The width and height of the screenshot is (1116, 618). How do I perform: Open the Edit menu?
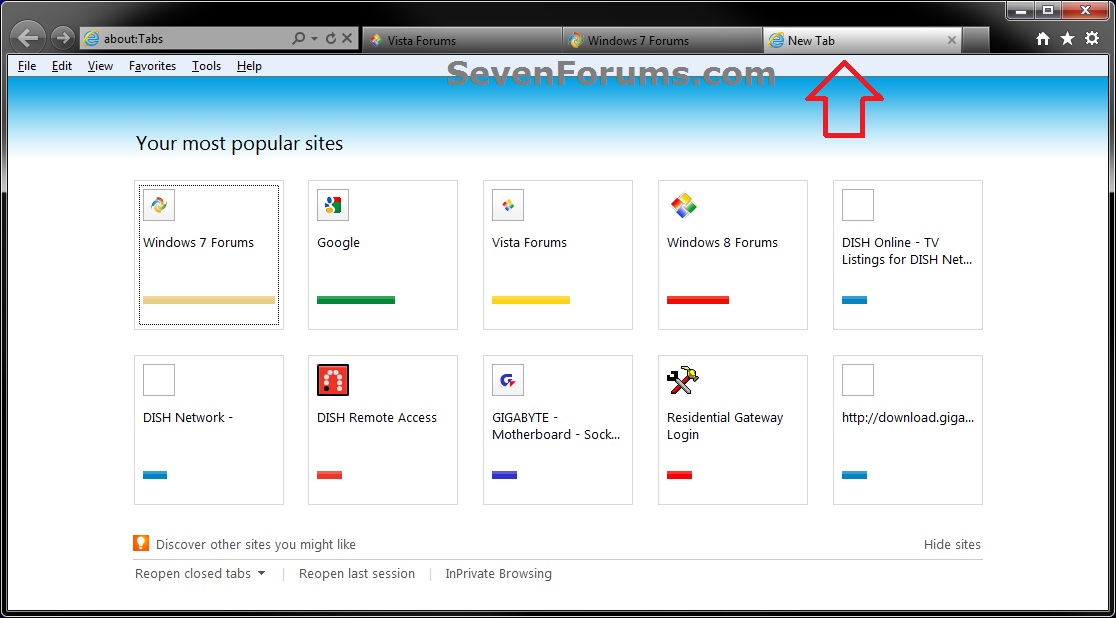tap(62, 66)
